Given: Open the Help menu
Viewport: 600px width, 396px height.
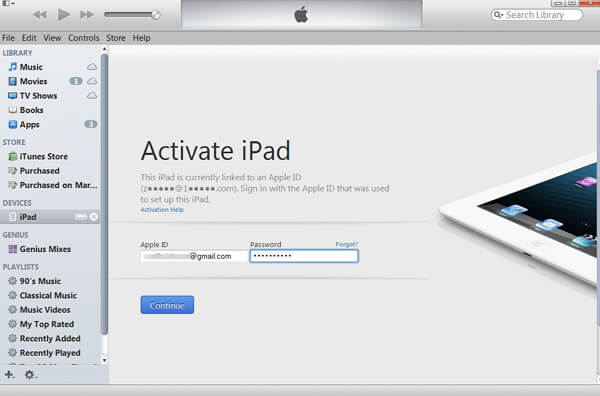Looking at the screenshot, I should [141, 38].
